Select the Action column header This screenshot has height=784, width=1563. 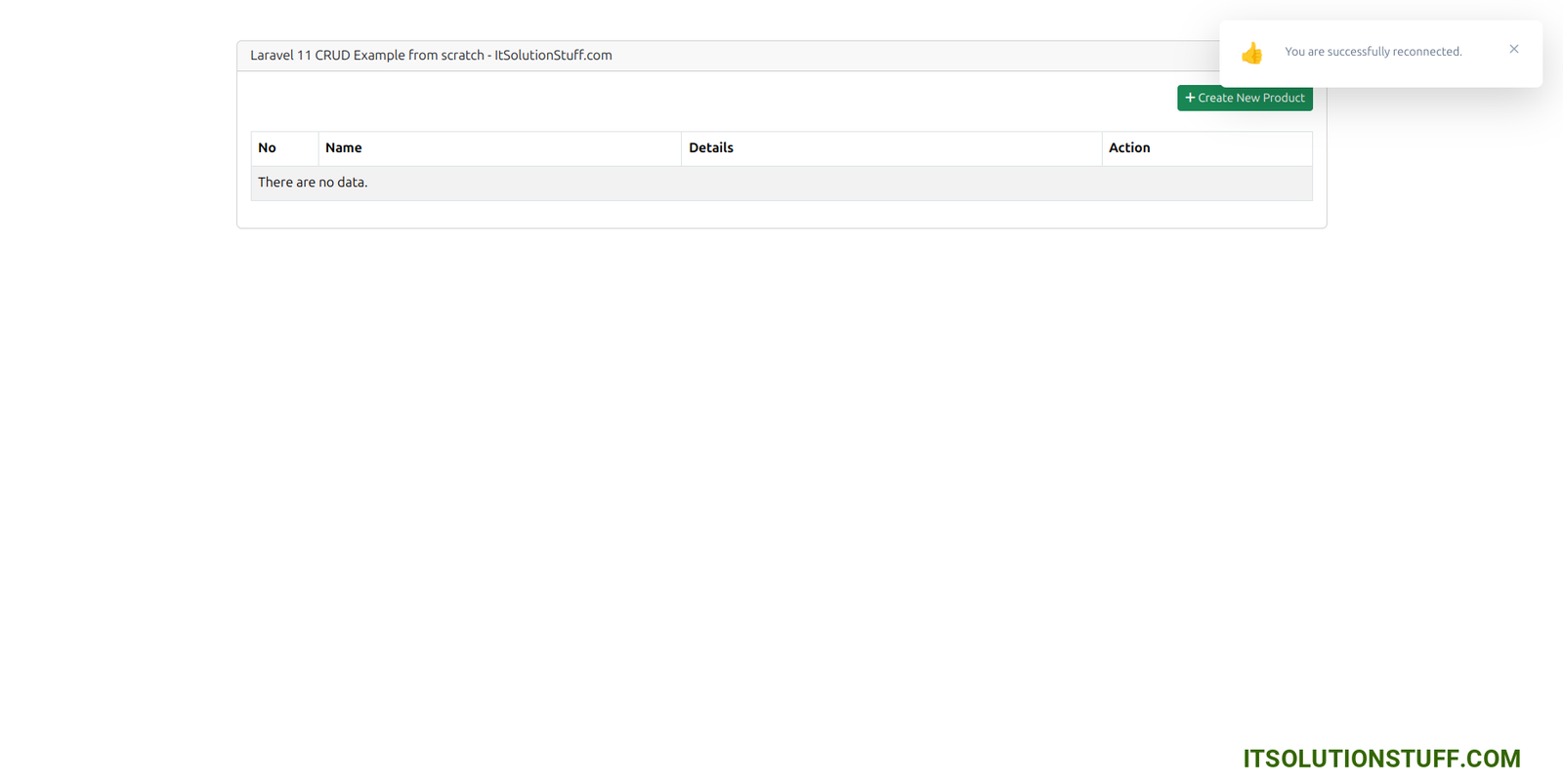click(1129, 148)
